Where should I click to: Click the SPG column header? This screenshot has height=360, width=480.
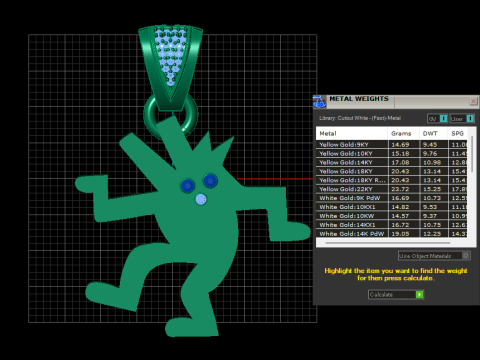458,133
